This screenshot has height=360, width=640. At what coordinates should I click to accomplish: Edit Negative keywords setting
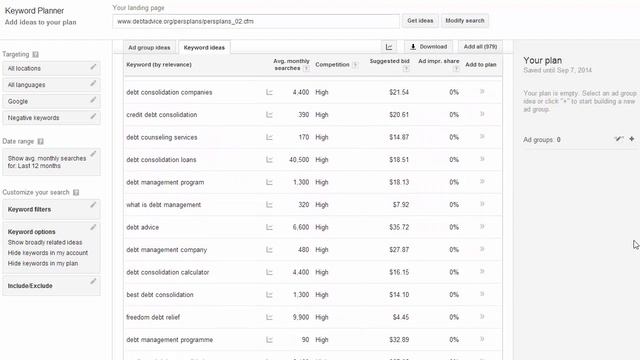point(93,116)
